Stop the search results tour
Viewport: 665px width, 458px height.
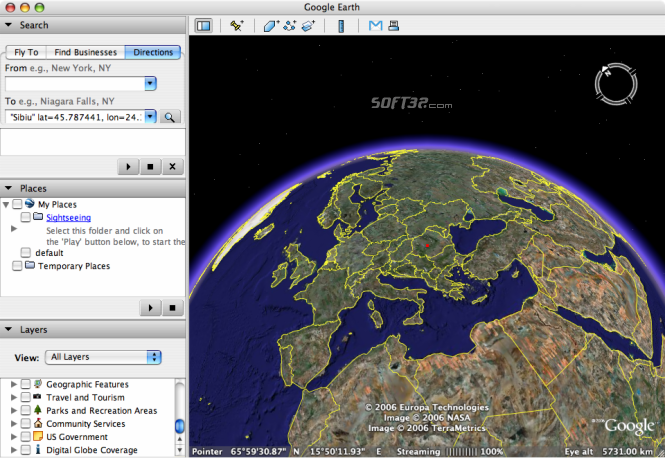point(150,167)
